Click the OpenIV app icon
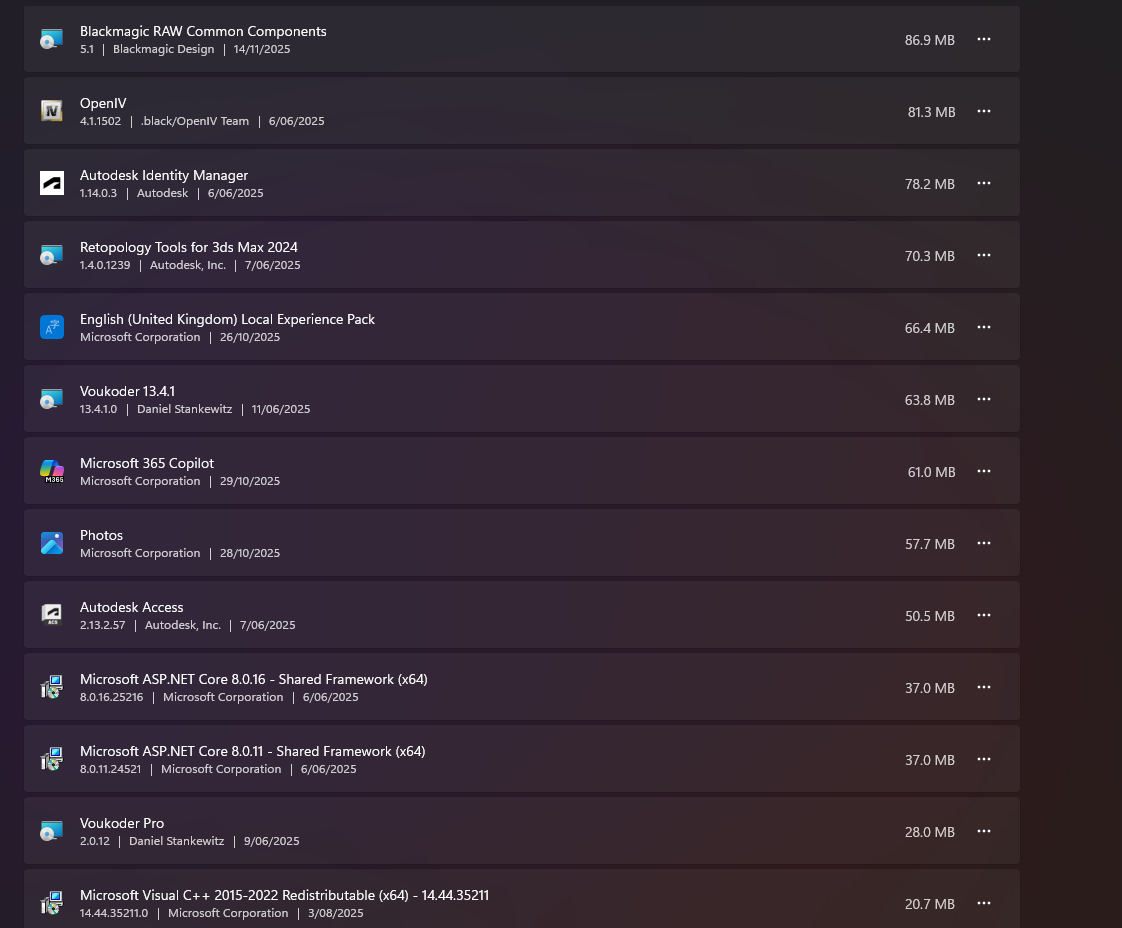The height and width of the screenshot is (928, 1122). point(52,111)
